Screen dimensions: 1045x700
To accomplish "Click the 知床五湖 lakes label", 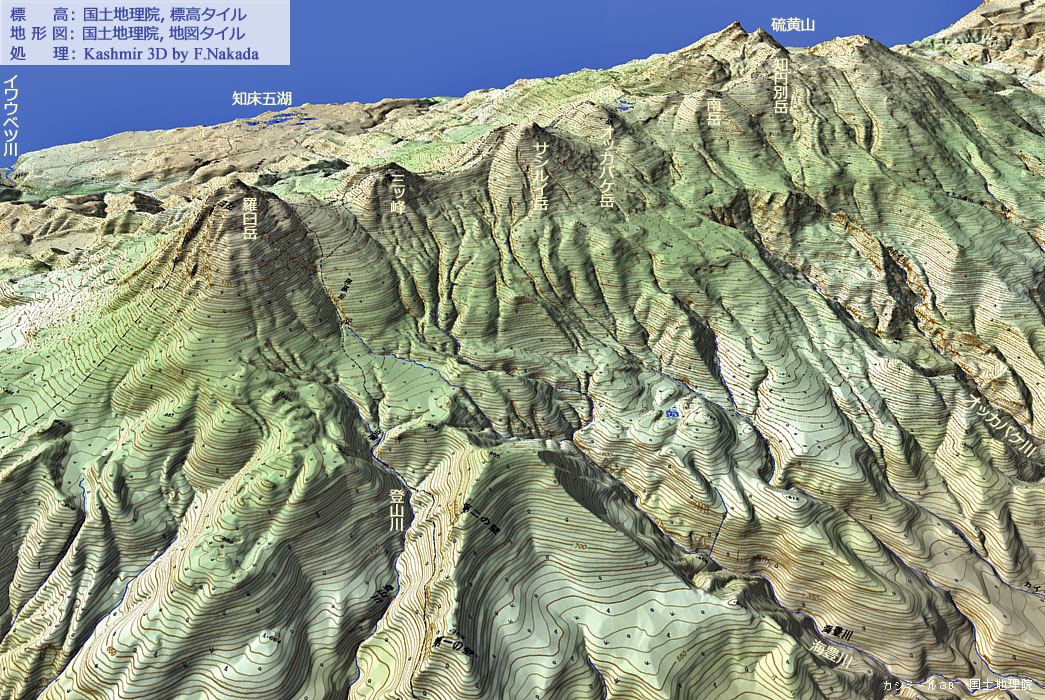I will coord(261,98).
